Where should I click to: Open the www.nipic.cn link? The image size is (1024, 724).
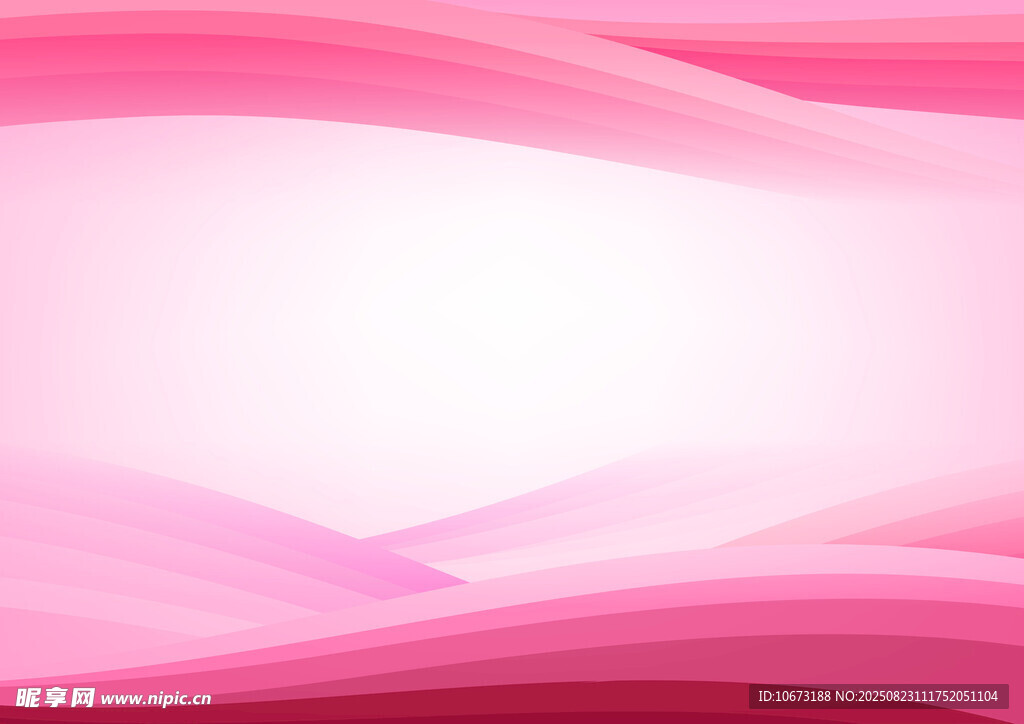coord(155,699)
